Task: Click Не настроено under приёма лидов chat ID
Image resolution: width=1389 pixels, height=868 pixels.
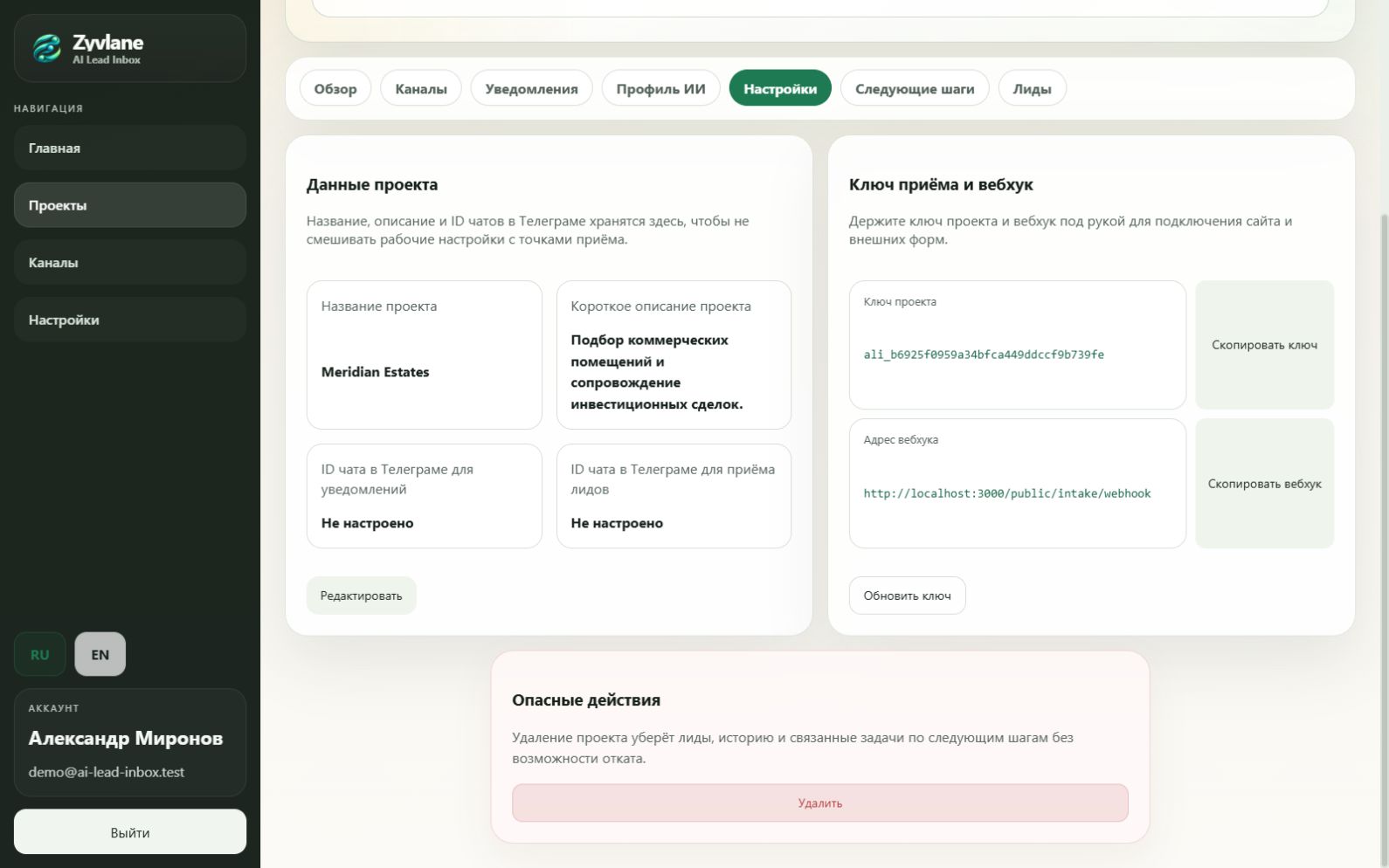Action: click(x=617, y=523)
